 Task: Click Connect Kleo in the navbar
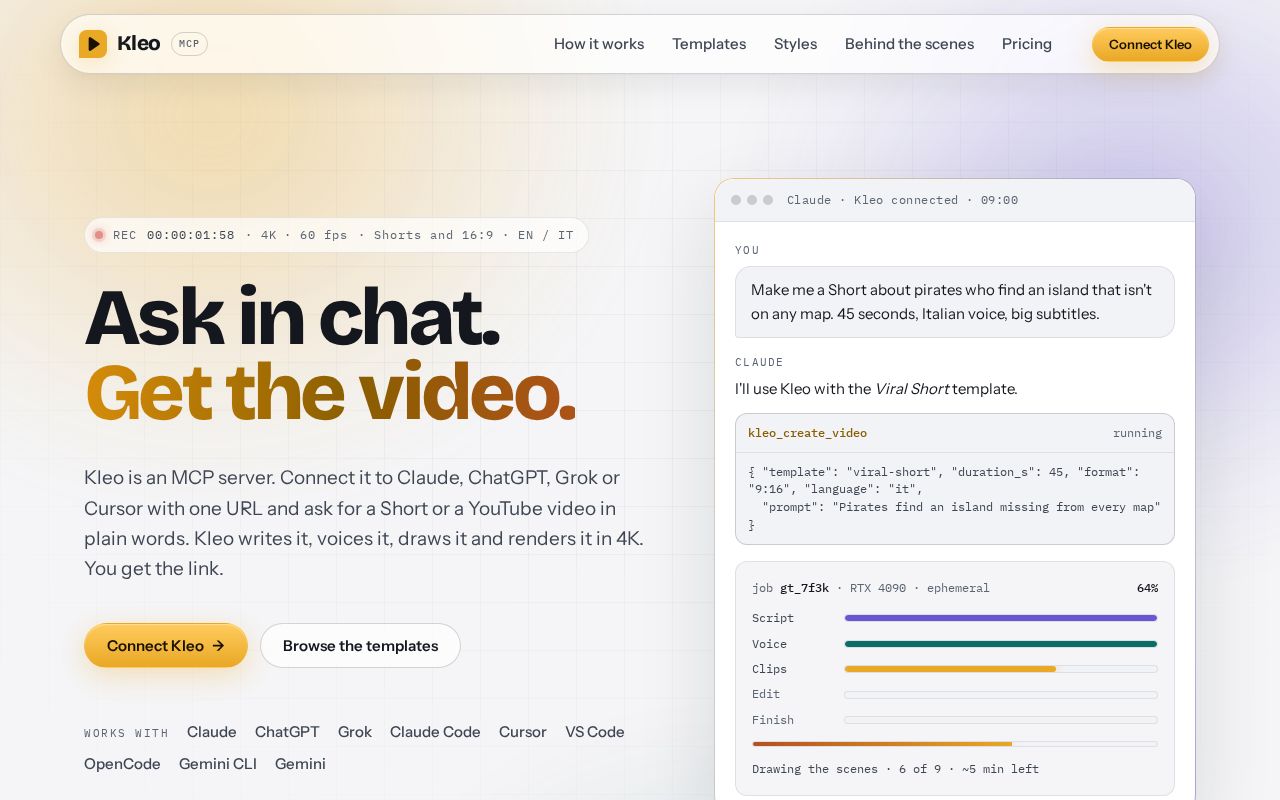pyautogui.click(x=1150, y=44)
